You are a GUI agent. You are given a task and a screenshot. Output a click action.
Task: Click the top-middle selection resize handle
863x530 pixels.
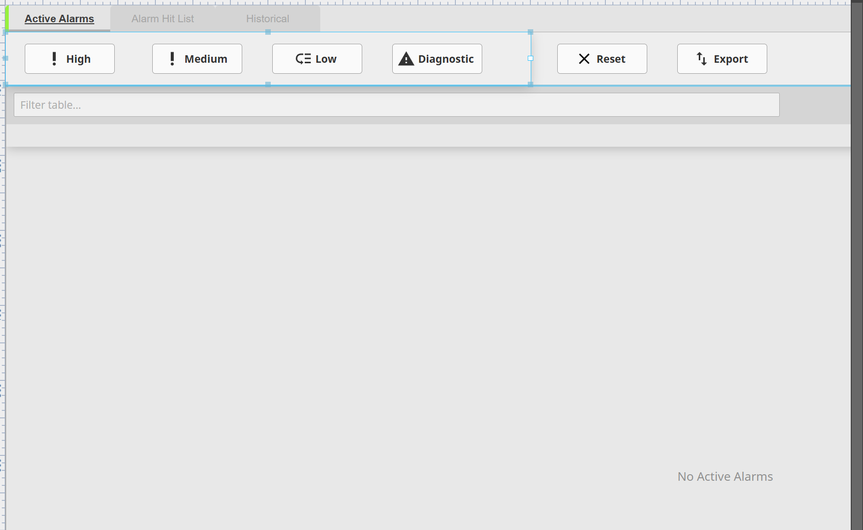coord(268,32)
